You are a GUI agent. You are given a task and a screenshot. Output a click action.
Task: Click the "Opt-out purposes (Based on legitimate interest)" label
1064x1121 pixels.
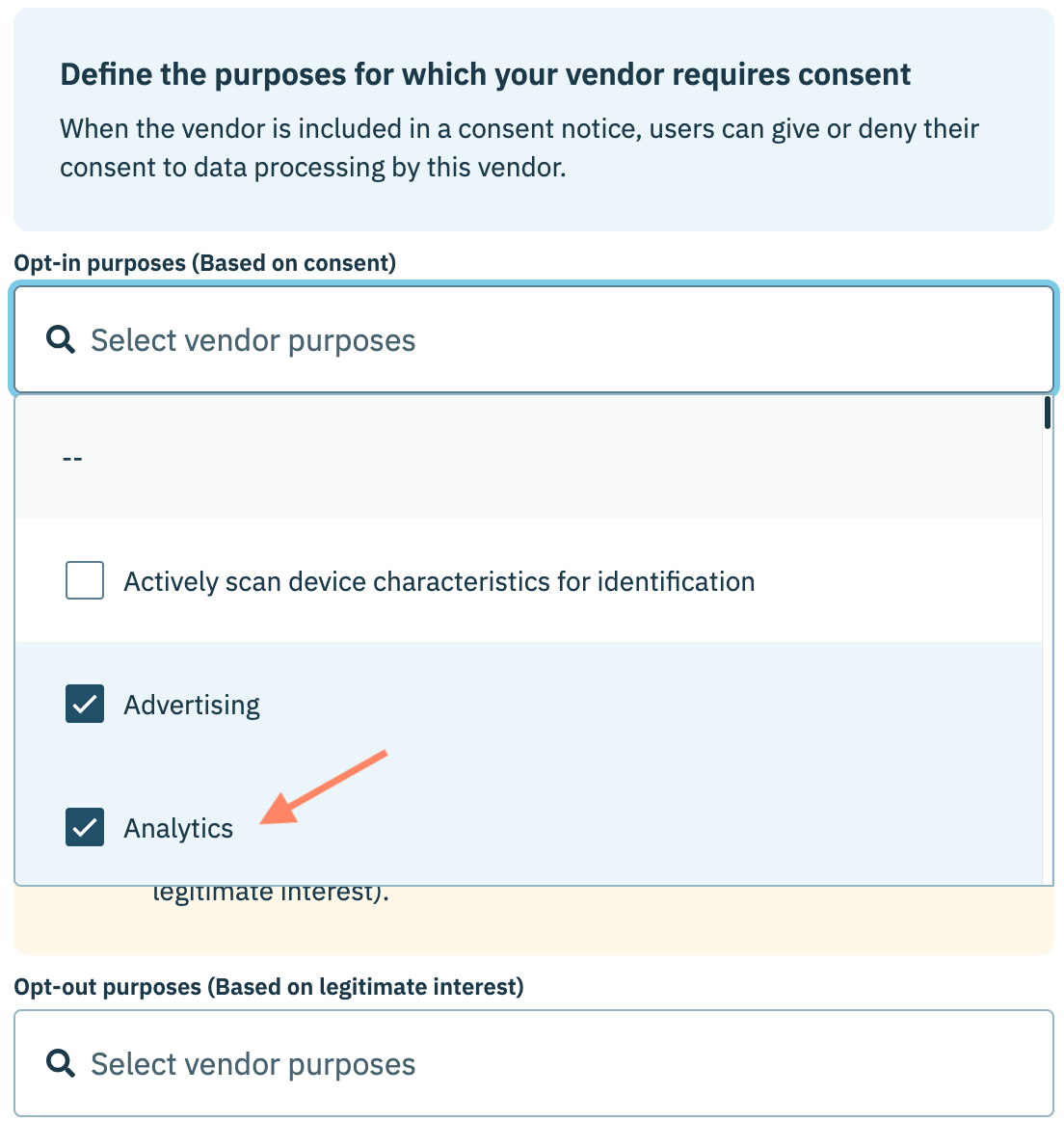269,987
